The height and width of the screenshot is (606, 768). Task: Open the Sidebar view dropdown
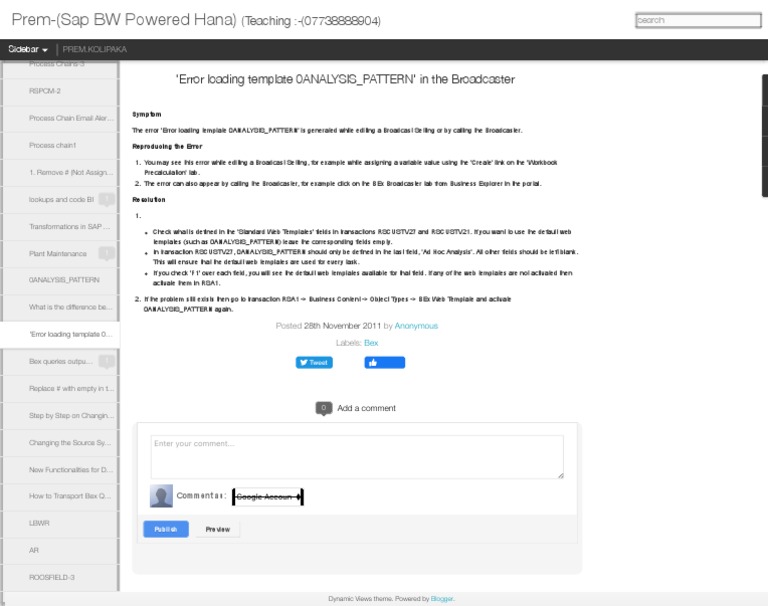(28, 49)
